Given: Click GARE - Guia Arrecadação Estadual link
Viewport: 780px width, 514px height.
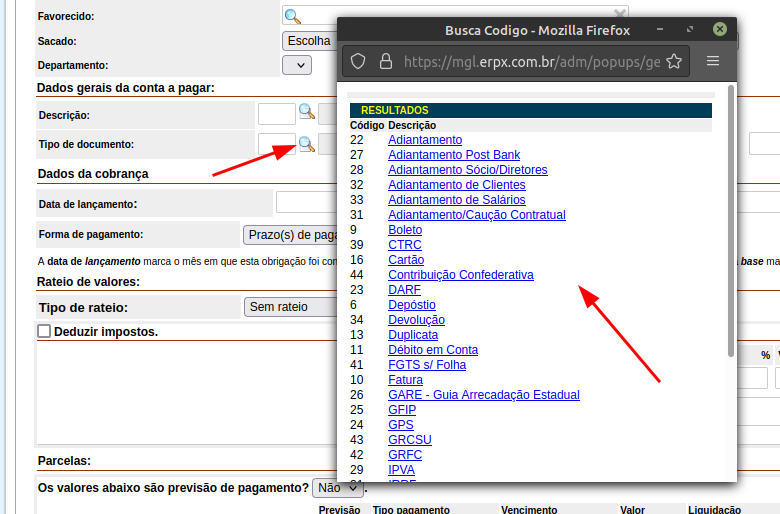Looking at the screenshot, I should tap(483, 395).
